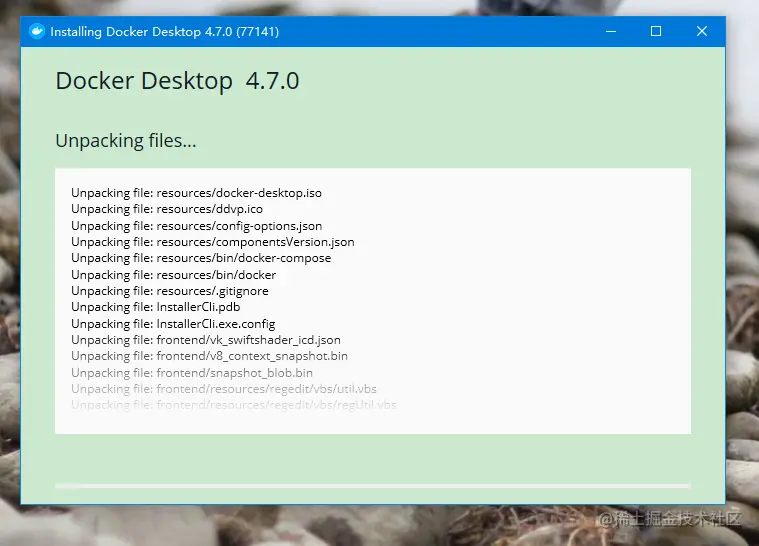The width and height of the screenshot is (759, 546).
Task: Select the resources/config-options.json log line
Action: point(197,226)
